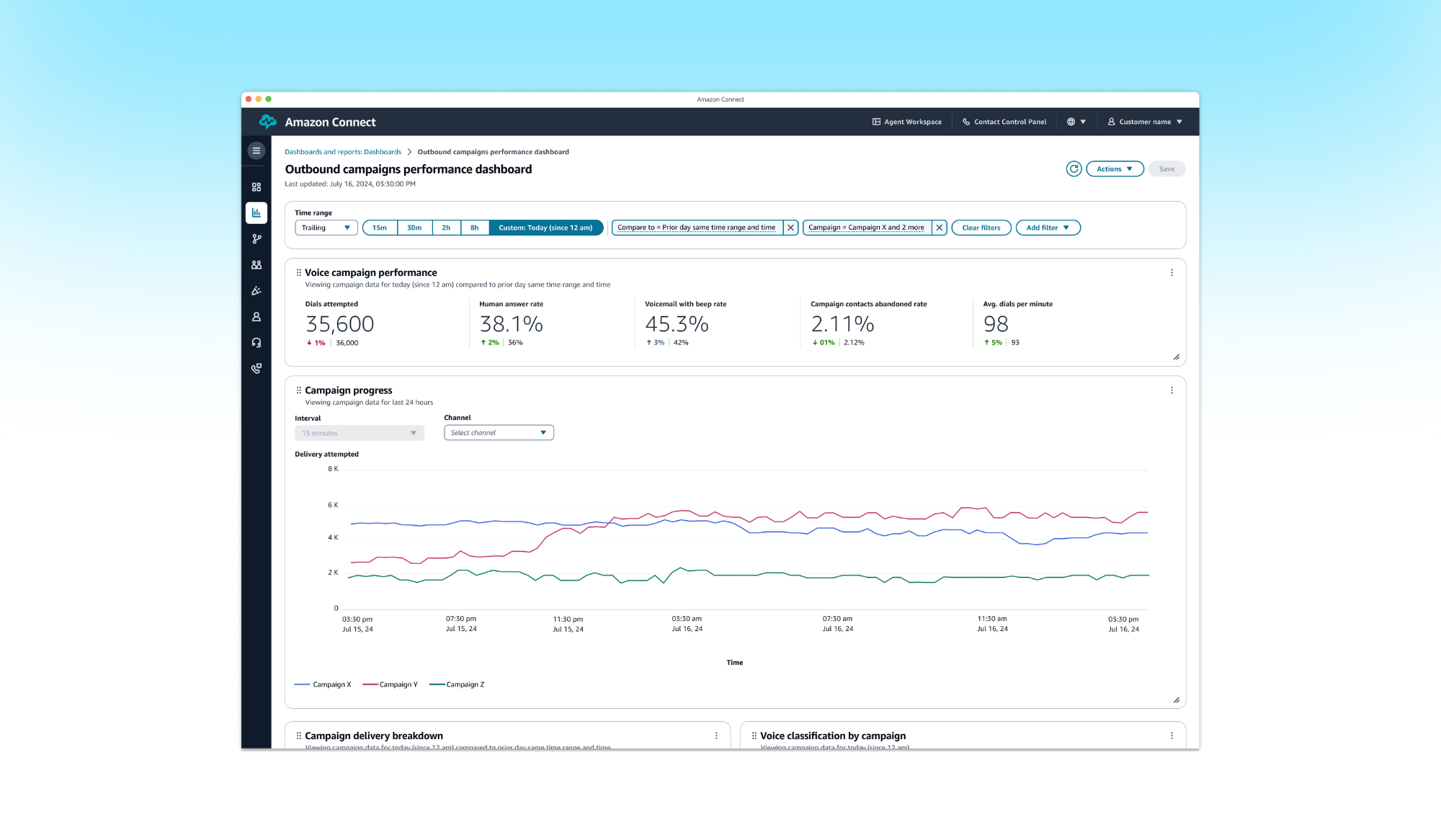The width and height of the screenshot is (1441, 840).
Task: Open the Trailing time range dropdown
Action: [x=326, y=227]
